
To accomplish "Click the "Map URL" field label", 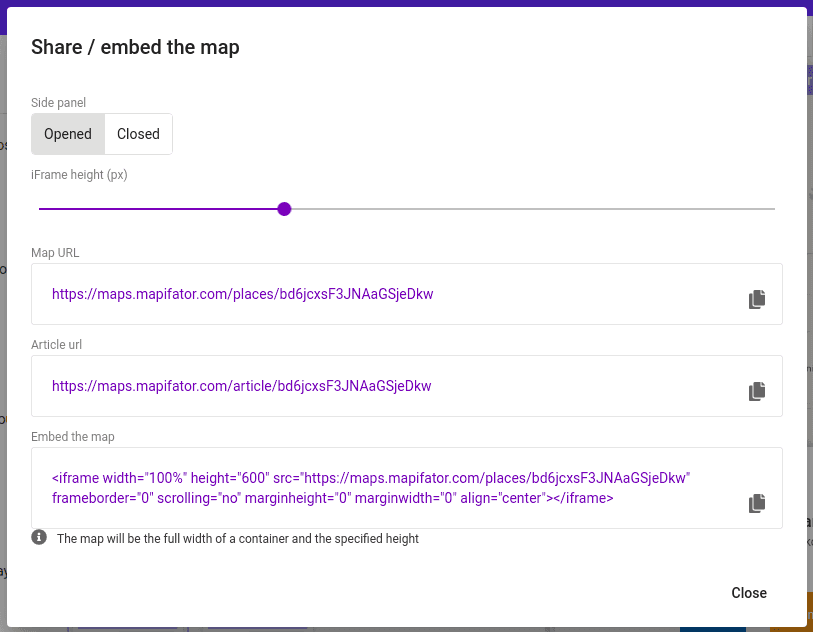I will (55, 252).
